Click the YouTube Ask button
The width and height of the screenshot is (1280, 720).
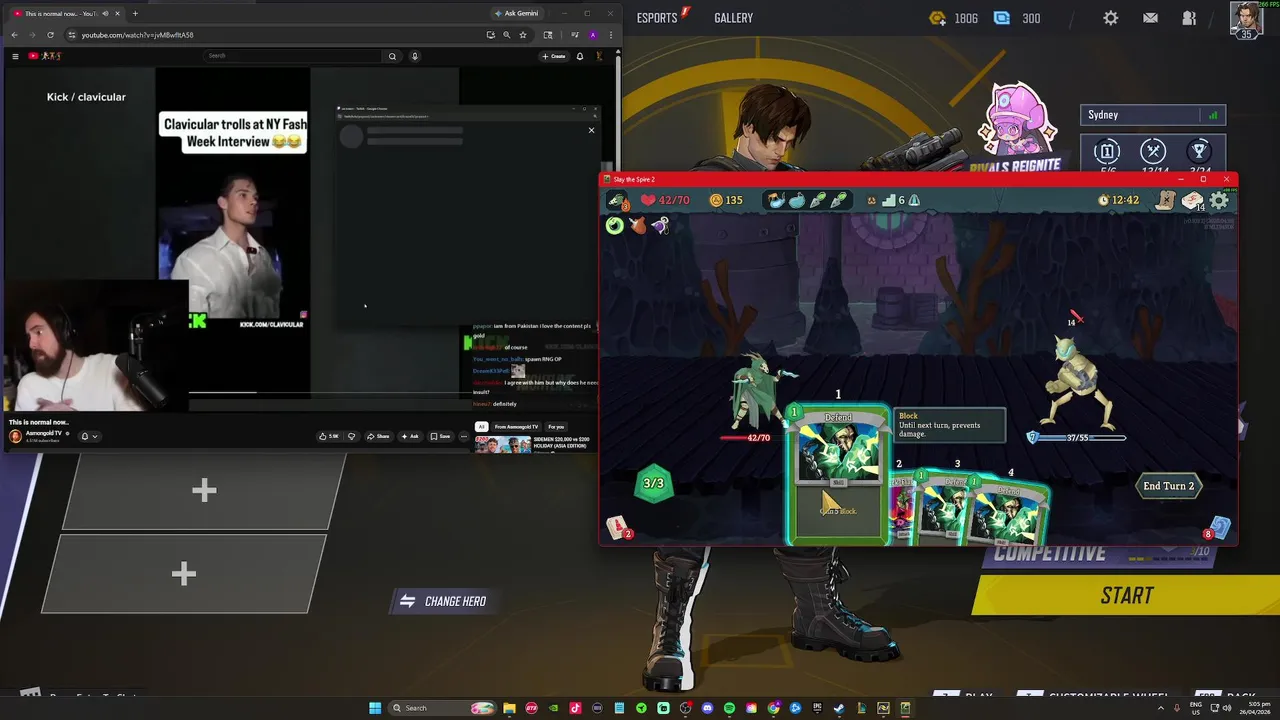[x=410, y=436]
